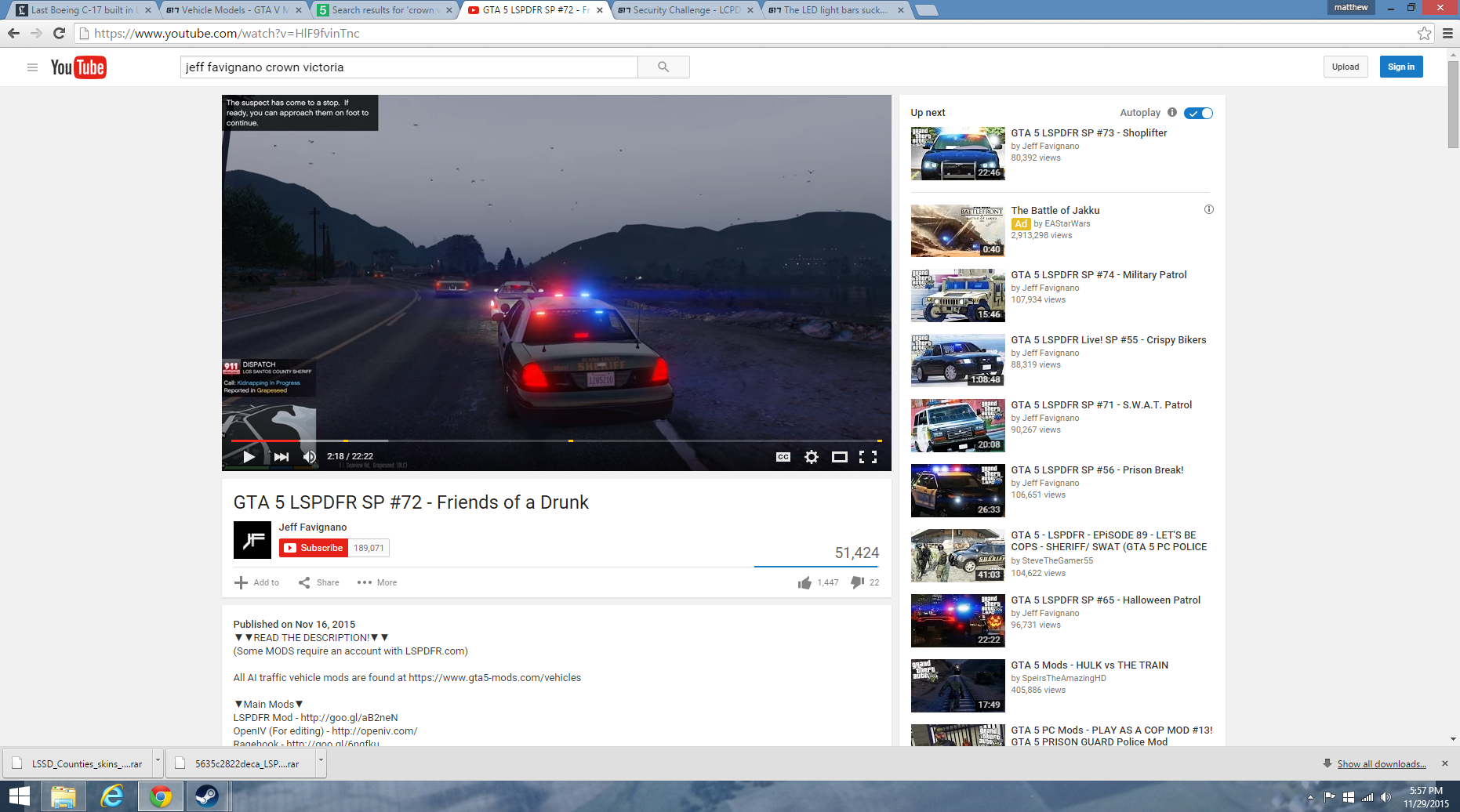The image size is (1460, 812).
Task: Open a new browser tab
Action: [927, 10]
